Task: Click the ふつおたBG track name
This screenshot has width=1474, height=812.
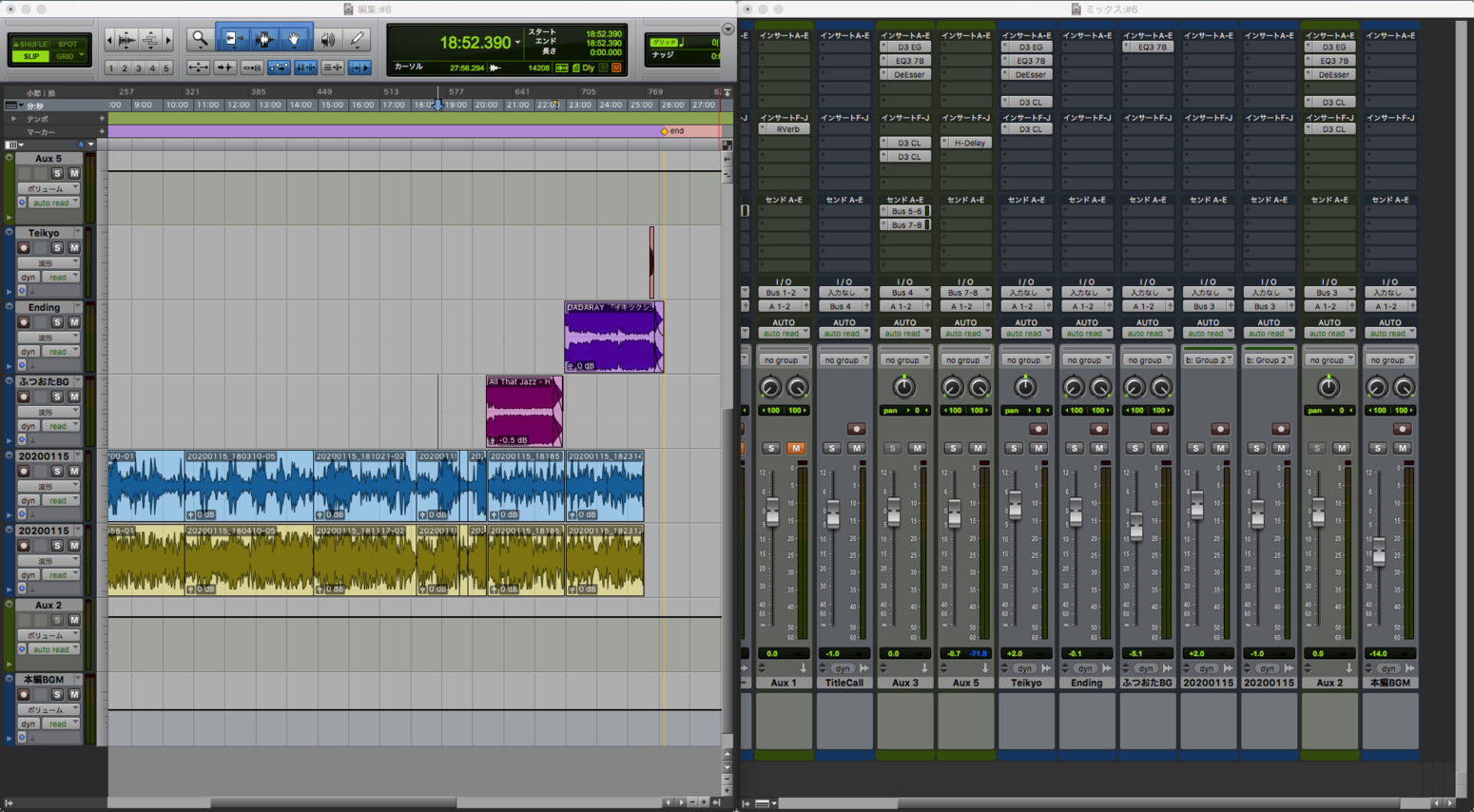Action: point(44,381)
